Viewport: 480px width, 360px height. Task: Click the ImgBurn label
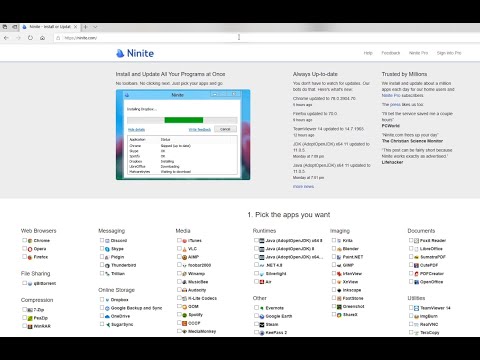point(429,316)
